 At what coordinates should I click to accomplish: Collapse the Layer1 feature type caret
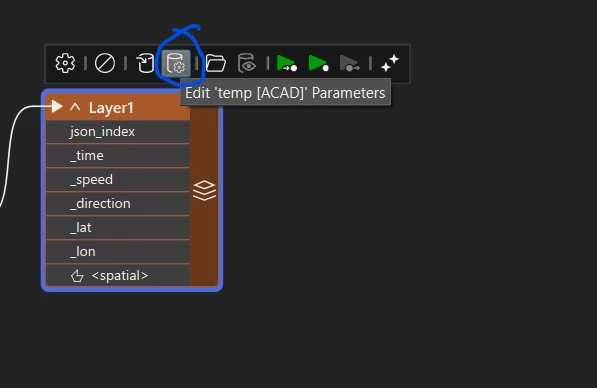coord(75,107)
